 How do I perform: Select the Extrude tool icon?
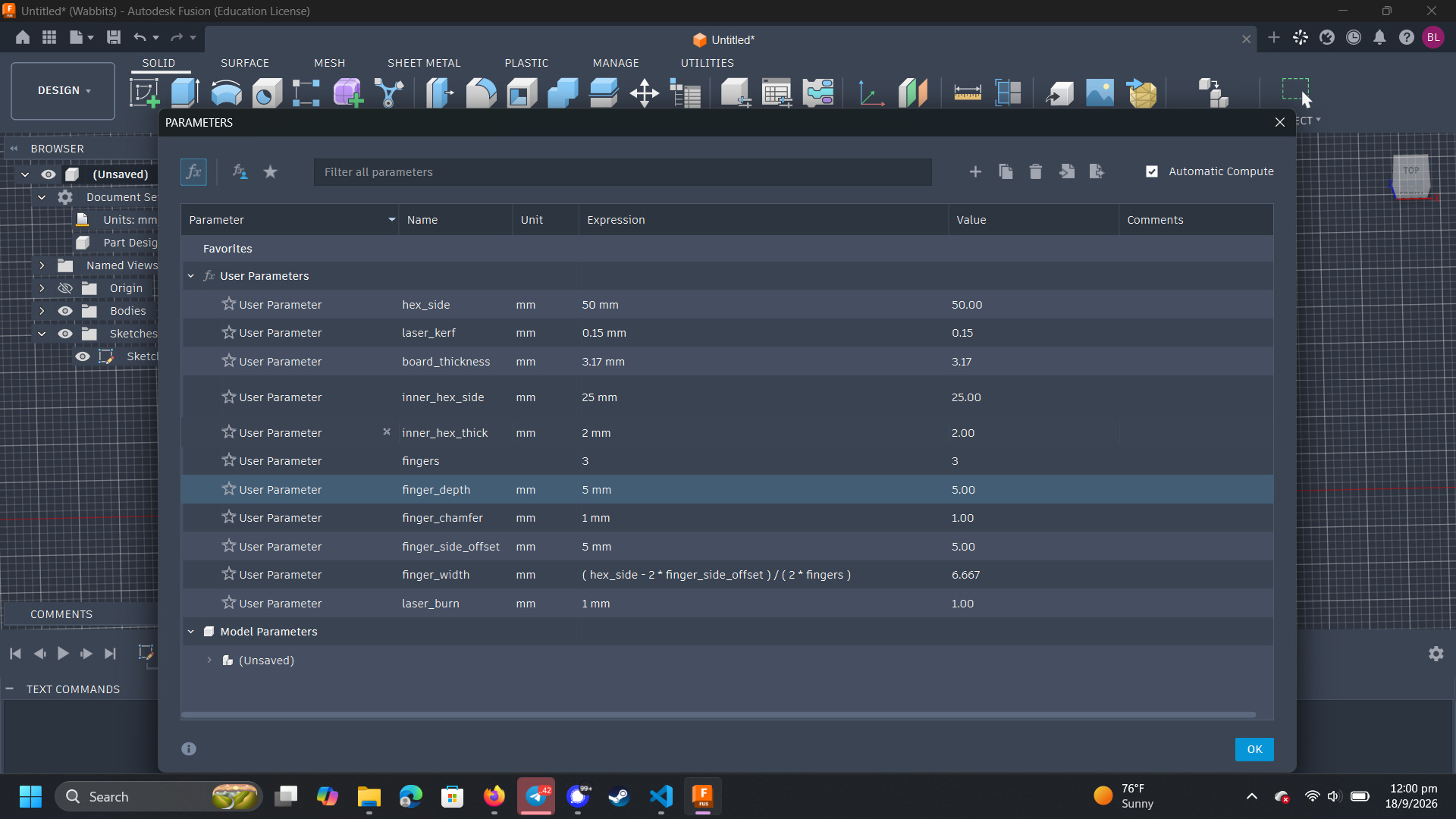(185, 93)
